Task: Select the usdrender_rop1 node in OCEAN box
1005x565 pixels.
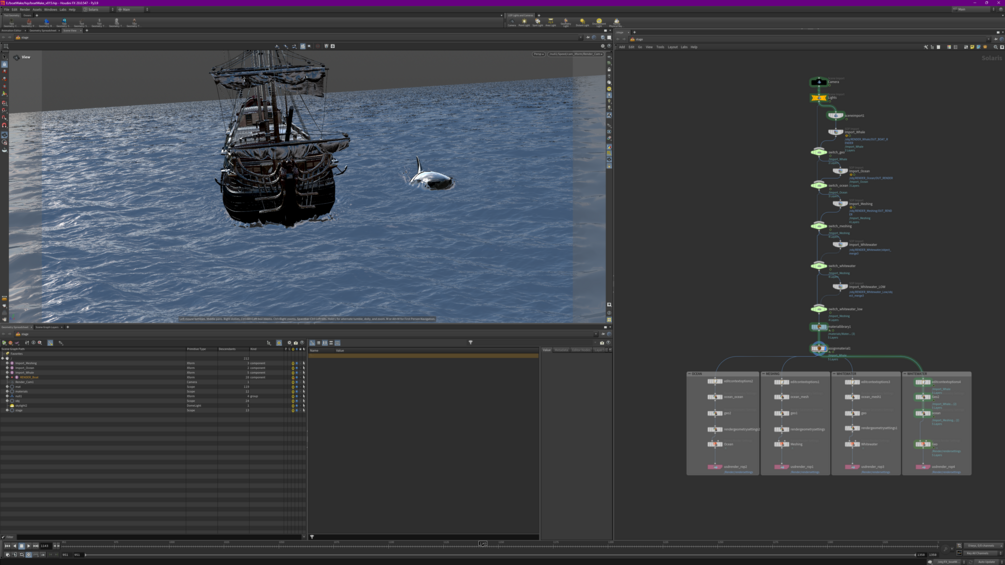Action: (715, 467)
